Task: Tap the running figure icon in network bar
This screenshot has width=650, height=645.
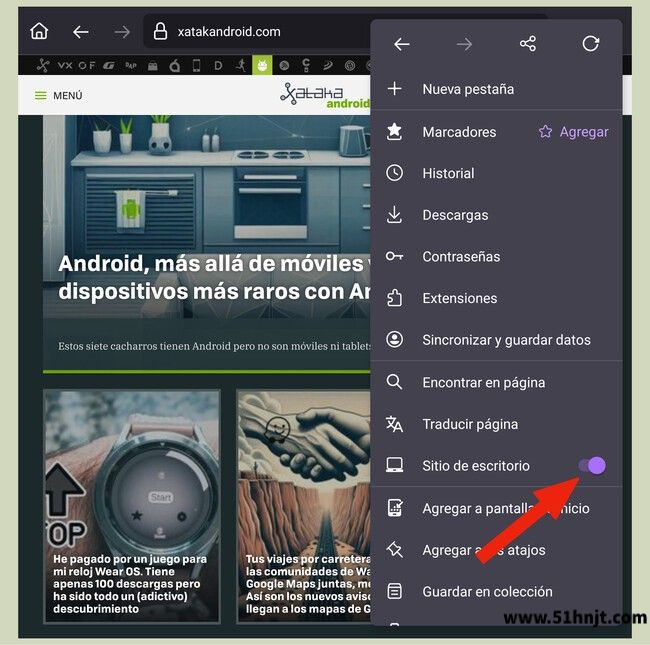Action: (x=241, y=65)
